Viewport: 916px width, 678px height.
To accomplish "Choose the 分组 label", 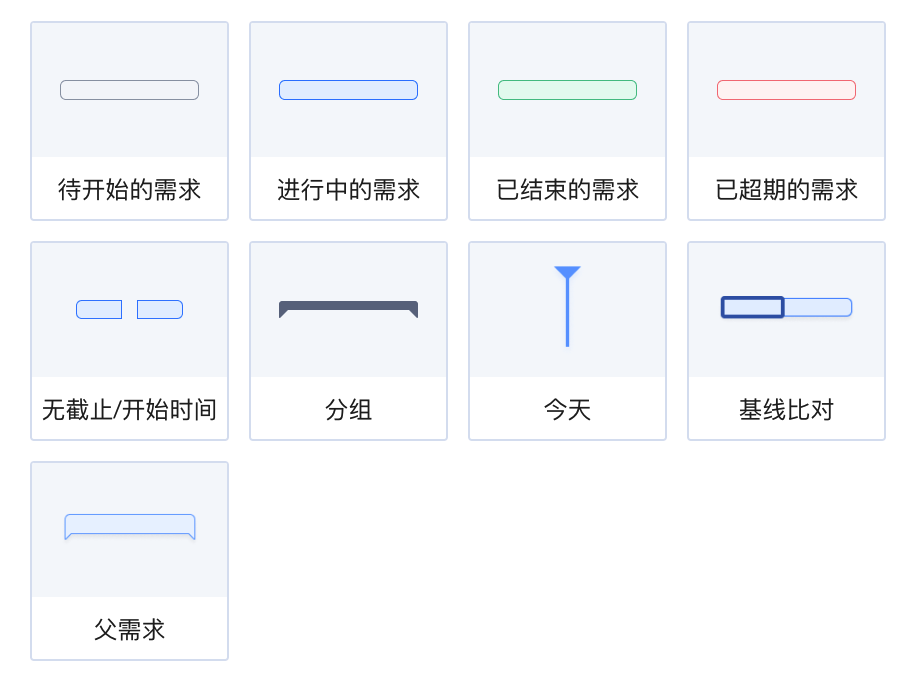I will click(x=348, y=410).
